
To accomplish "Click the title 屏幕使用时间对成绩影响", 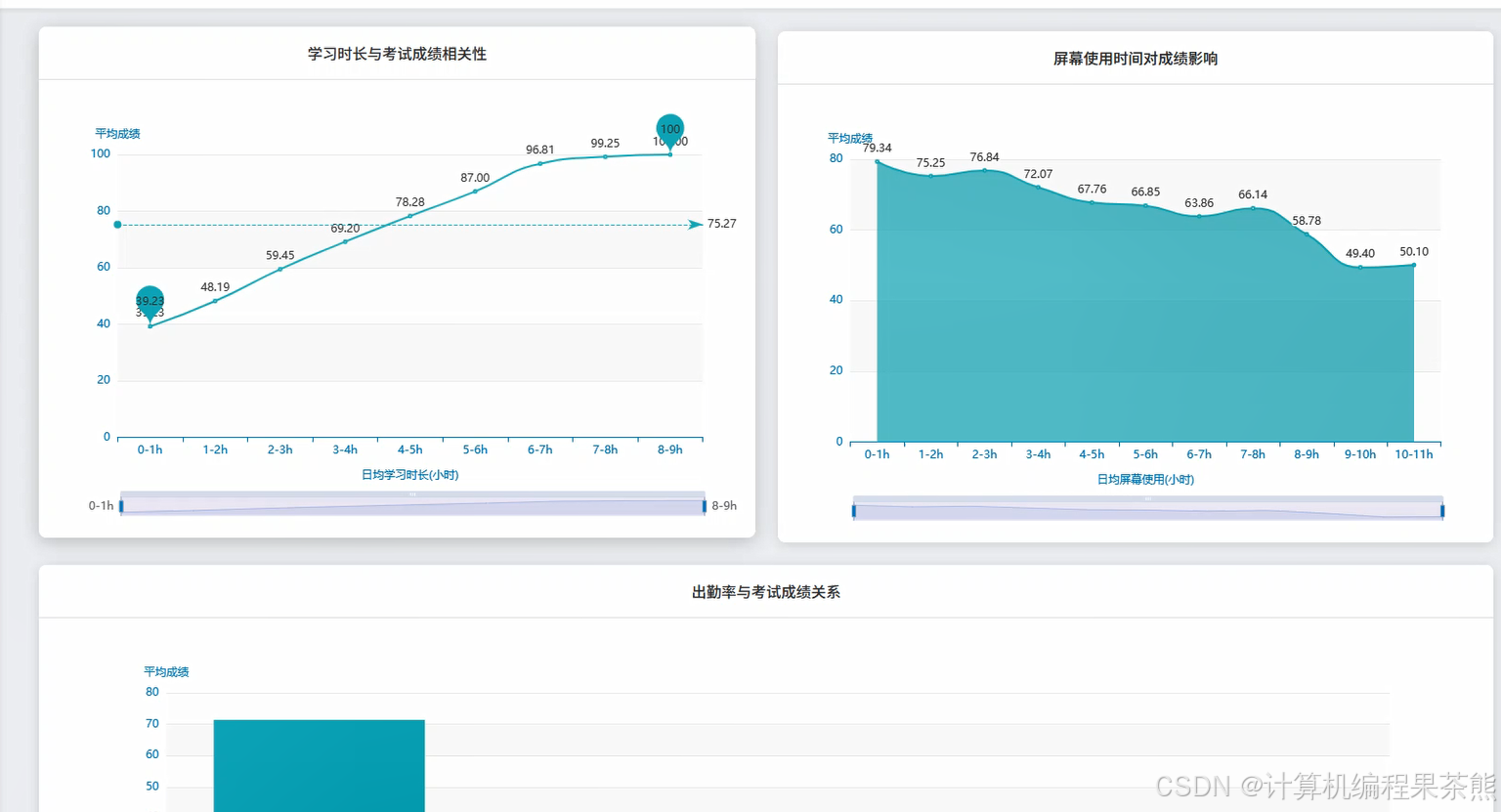I will pyautogui.click(x=1136, y=59).
